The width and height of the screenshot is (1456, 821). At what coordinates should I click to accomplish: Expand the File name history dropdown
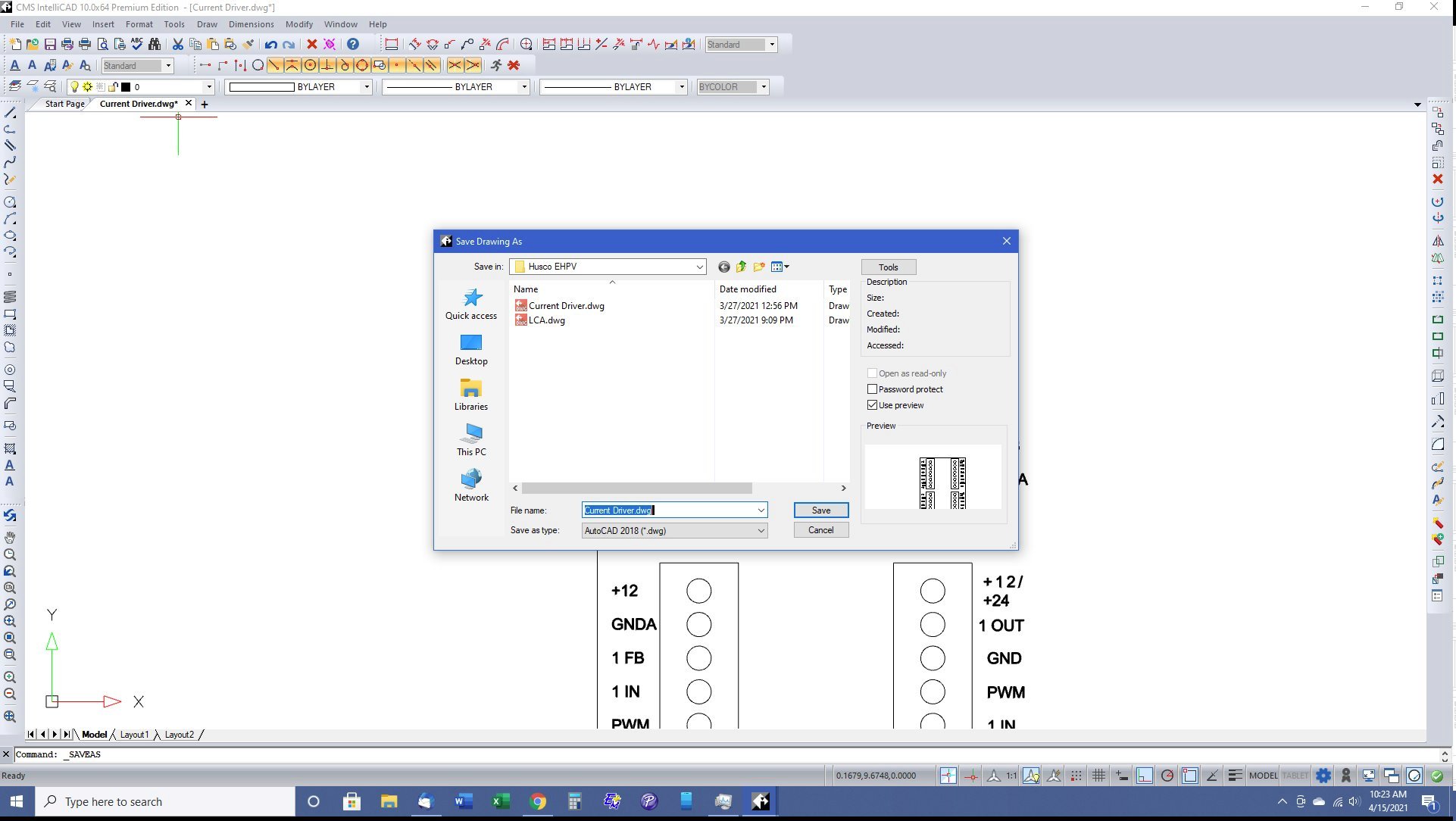pyautogui.click(x=761, y=510)
